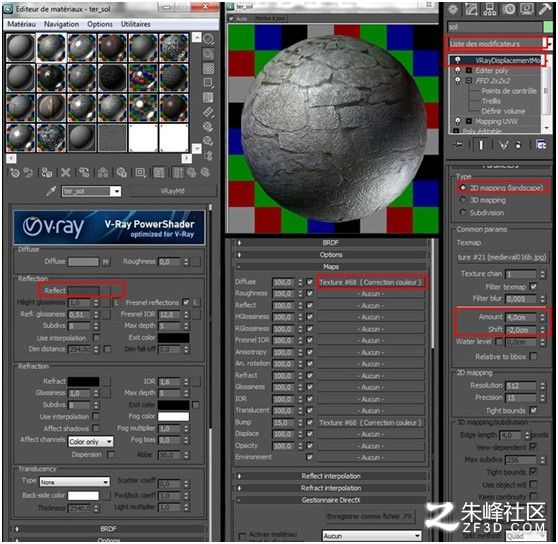
Task: Click the Pin Stack icon
Action: pyautogui.click(x=458, y=145)
